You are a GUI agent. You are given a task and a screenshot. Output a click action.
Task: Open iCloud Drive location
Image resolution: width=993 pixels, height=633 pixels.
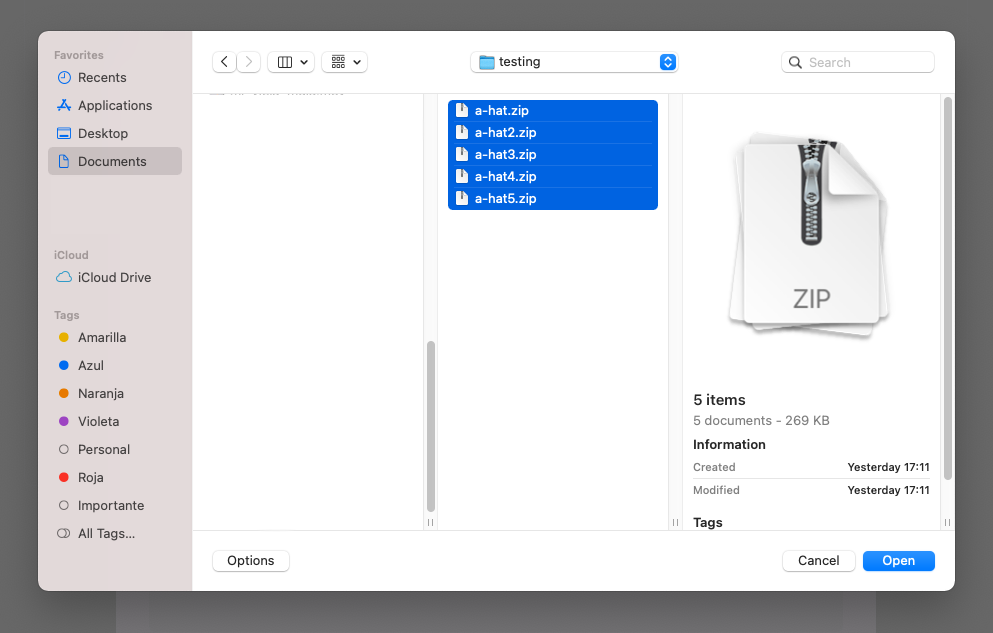(x=114, y=277)
